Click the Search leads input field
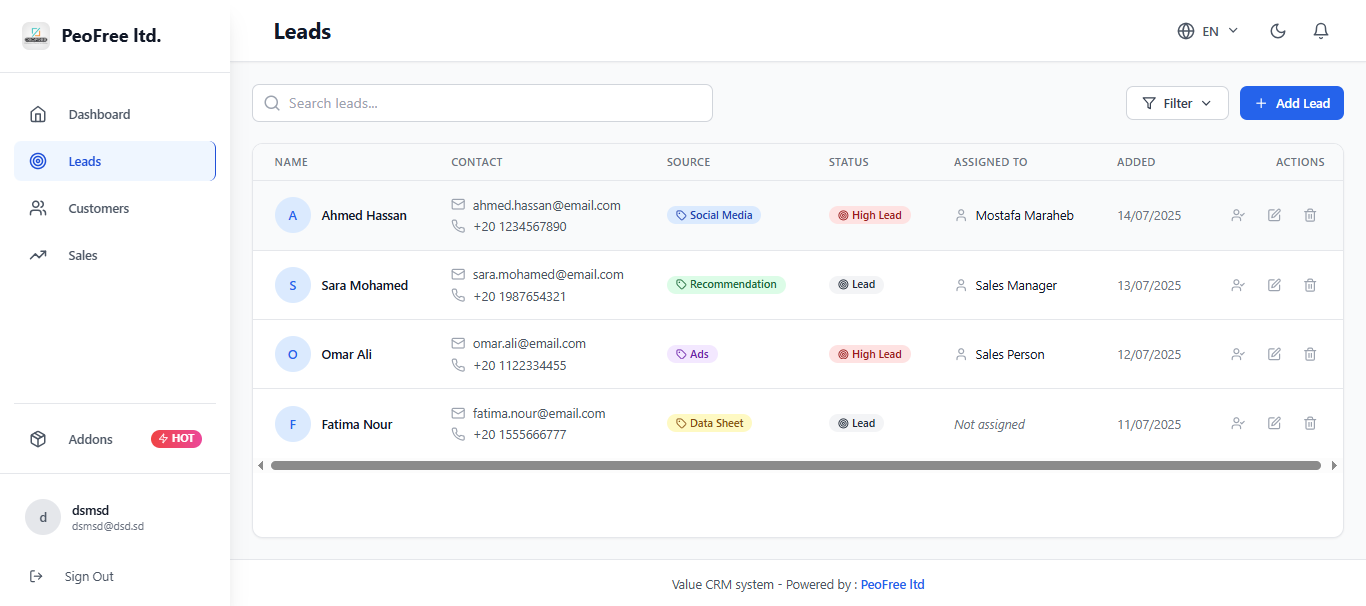 coord(482,103)
